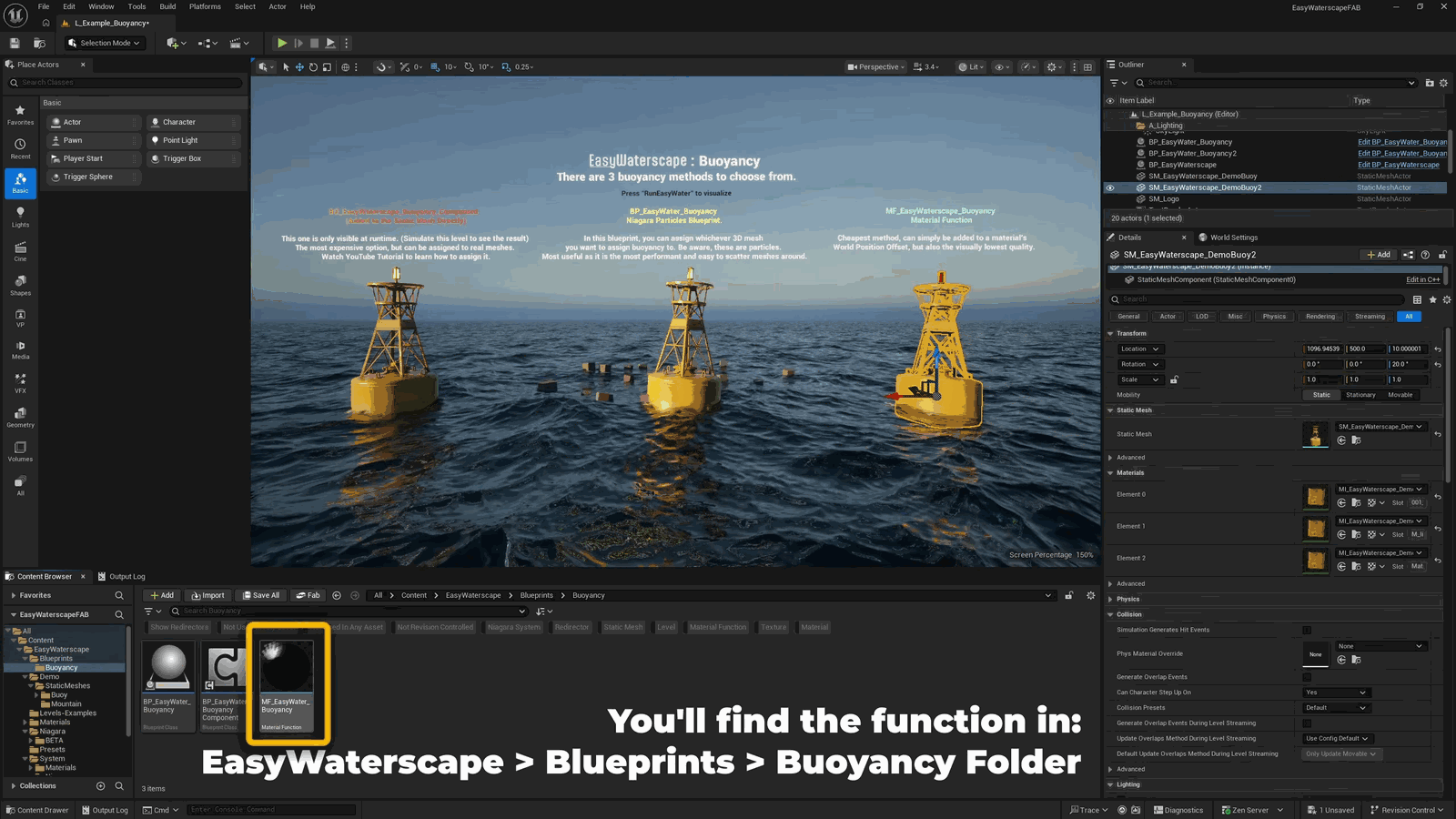Open the VFX category in Place Actors
The image size is (1456, 819).
tap(20, 383)
